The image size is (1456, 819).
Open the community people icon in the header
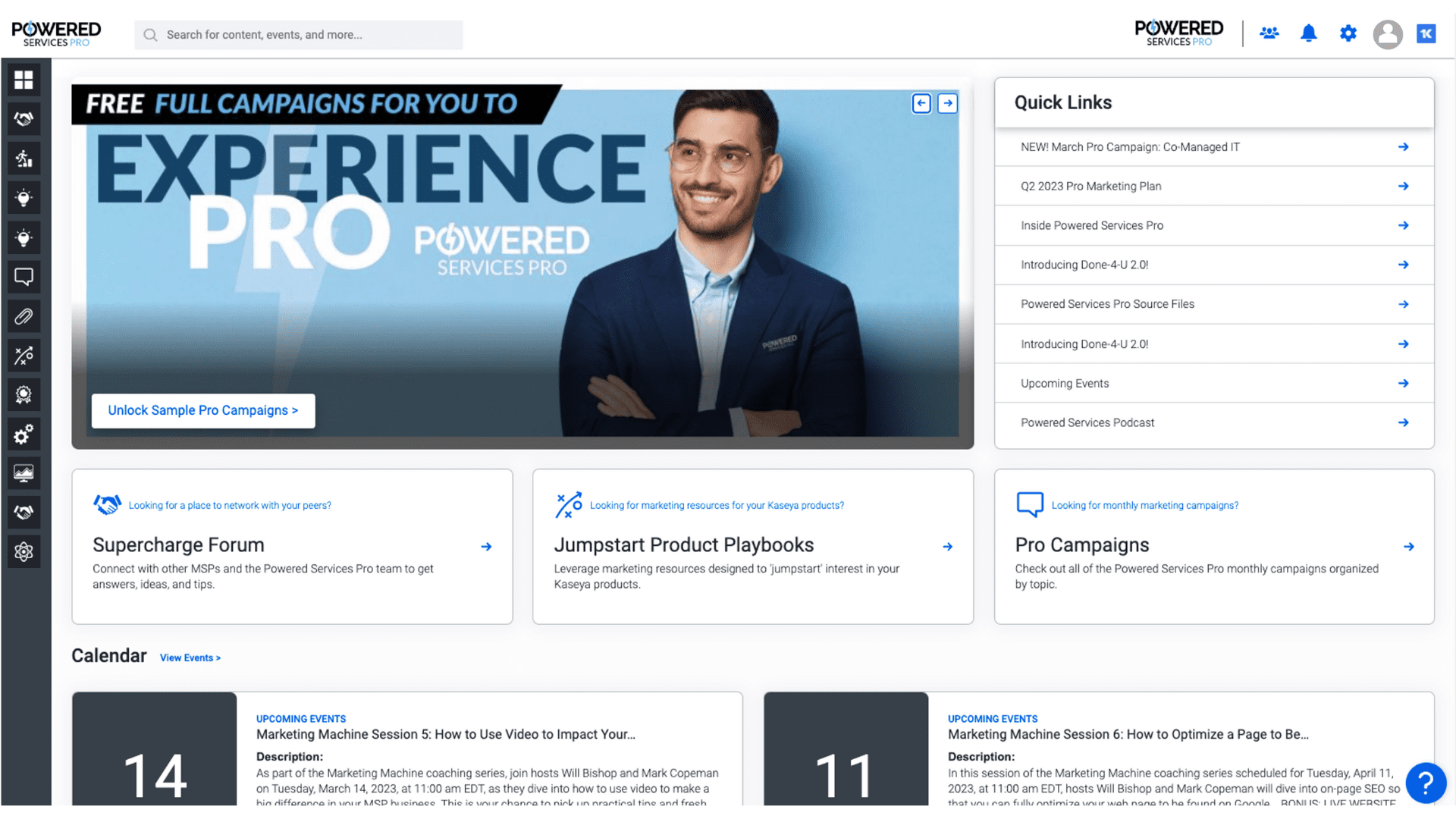[x=1269, y=33]
